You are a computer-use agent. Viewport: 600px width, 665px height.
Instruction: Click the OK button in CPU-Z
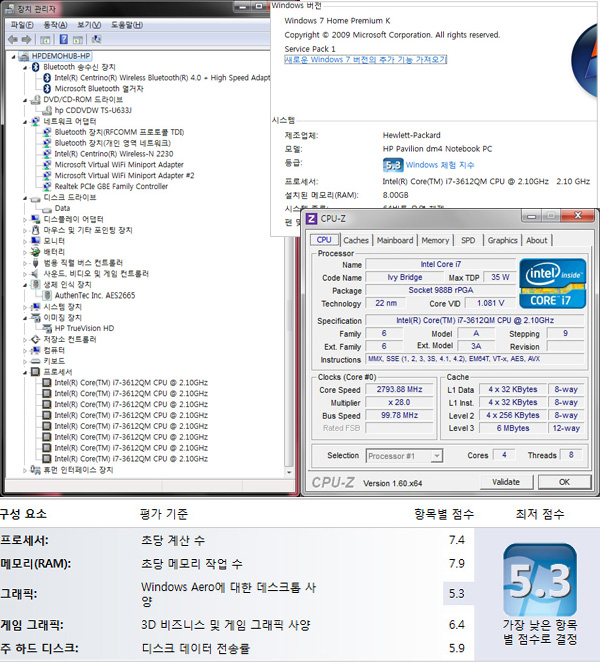click(563, 482)
